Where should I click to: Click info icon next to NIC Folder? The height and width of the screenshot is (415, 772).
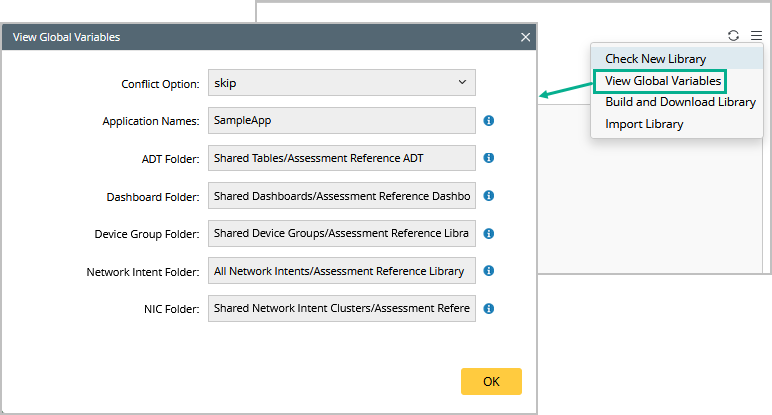(x=489, y=309)
